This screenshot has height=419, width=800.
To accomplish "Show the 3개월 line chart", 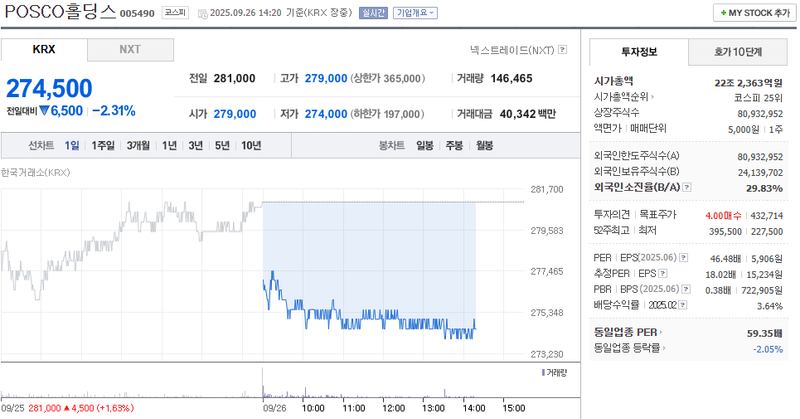I will click(138, 146).
